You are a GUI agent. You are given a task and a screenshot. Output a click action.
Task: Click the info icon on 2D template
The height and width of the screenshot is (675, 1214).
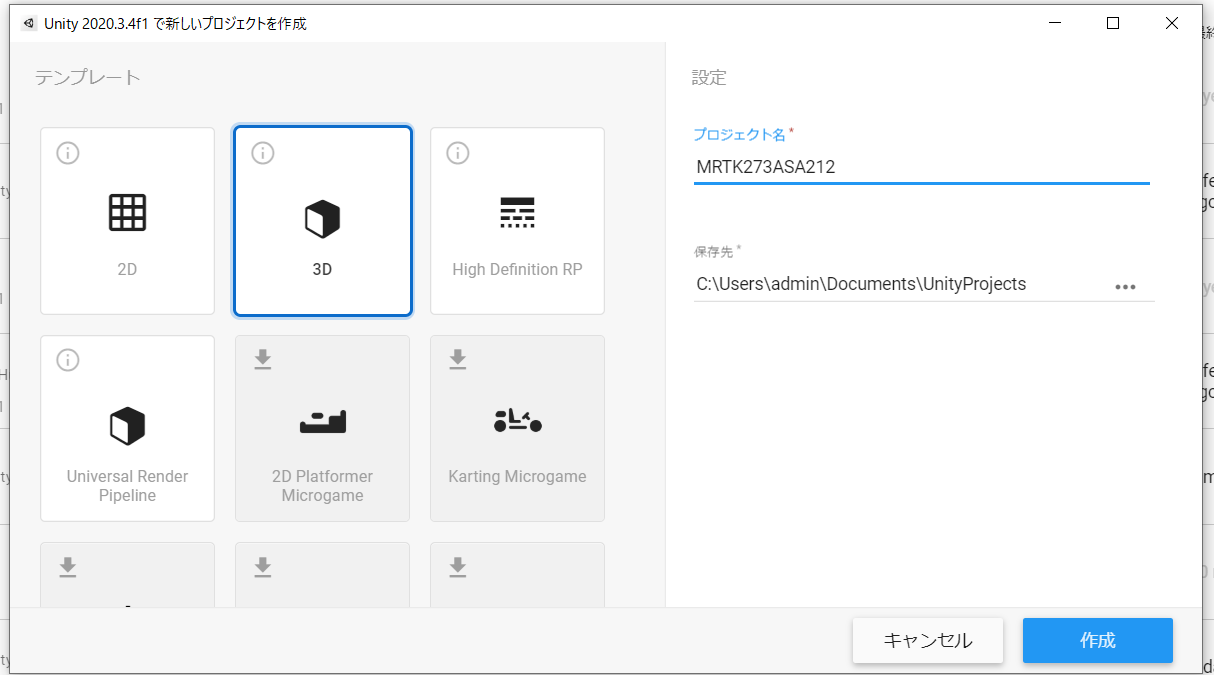[68, 153]
